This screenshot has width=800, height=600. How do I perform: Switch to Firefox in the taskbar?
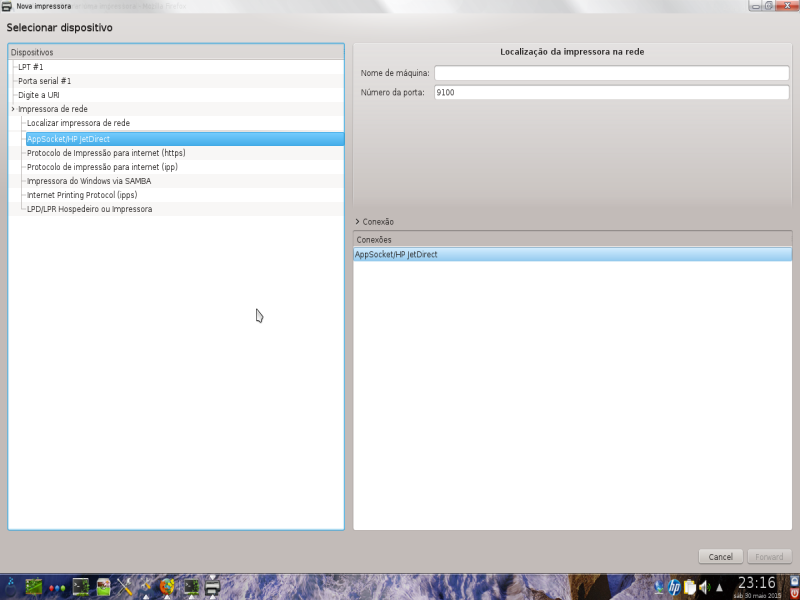point(167,587)
